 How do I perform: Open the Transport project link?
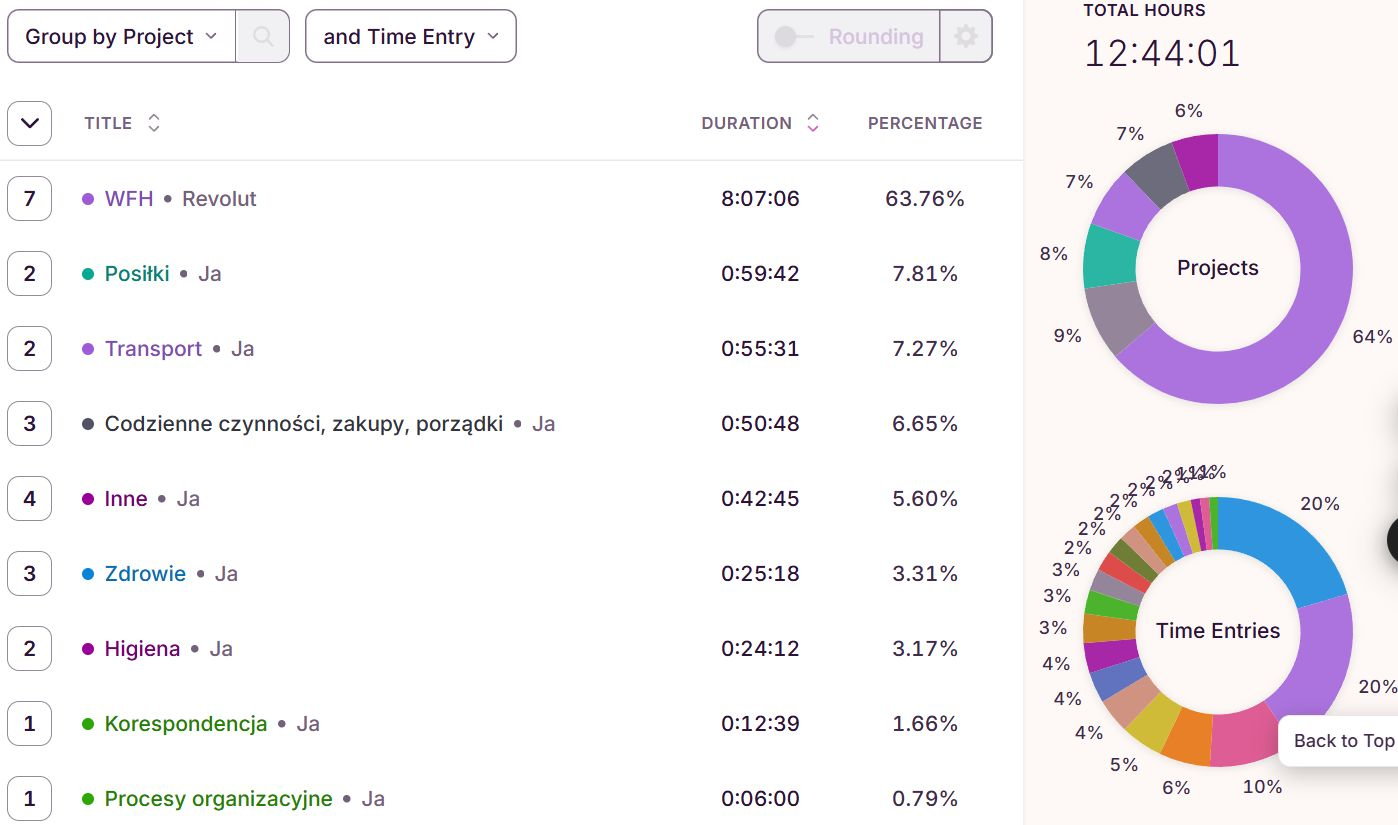pos(153,349)
